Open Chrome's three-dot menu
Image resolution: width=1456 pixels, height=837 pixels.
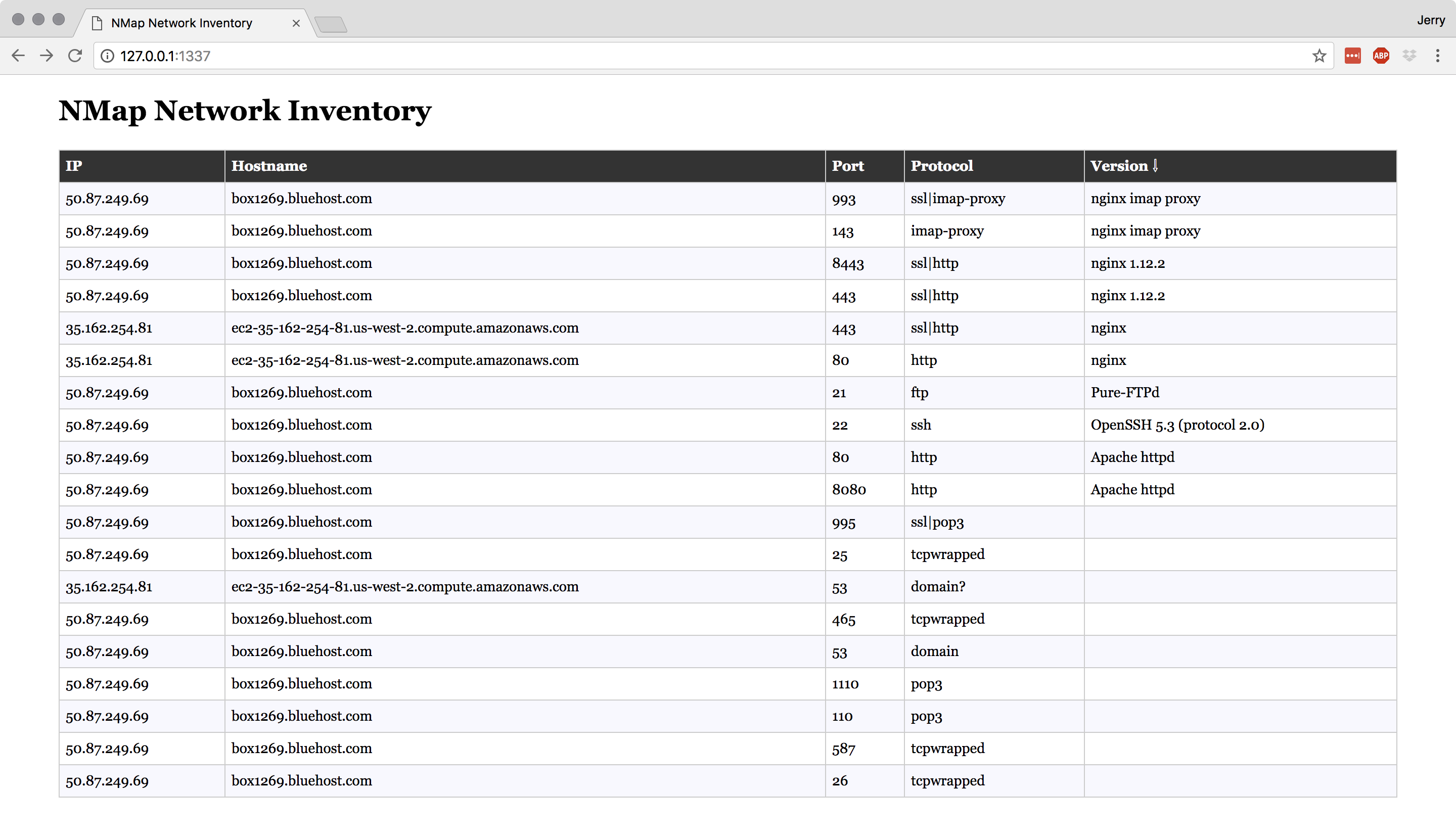1437,56
